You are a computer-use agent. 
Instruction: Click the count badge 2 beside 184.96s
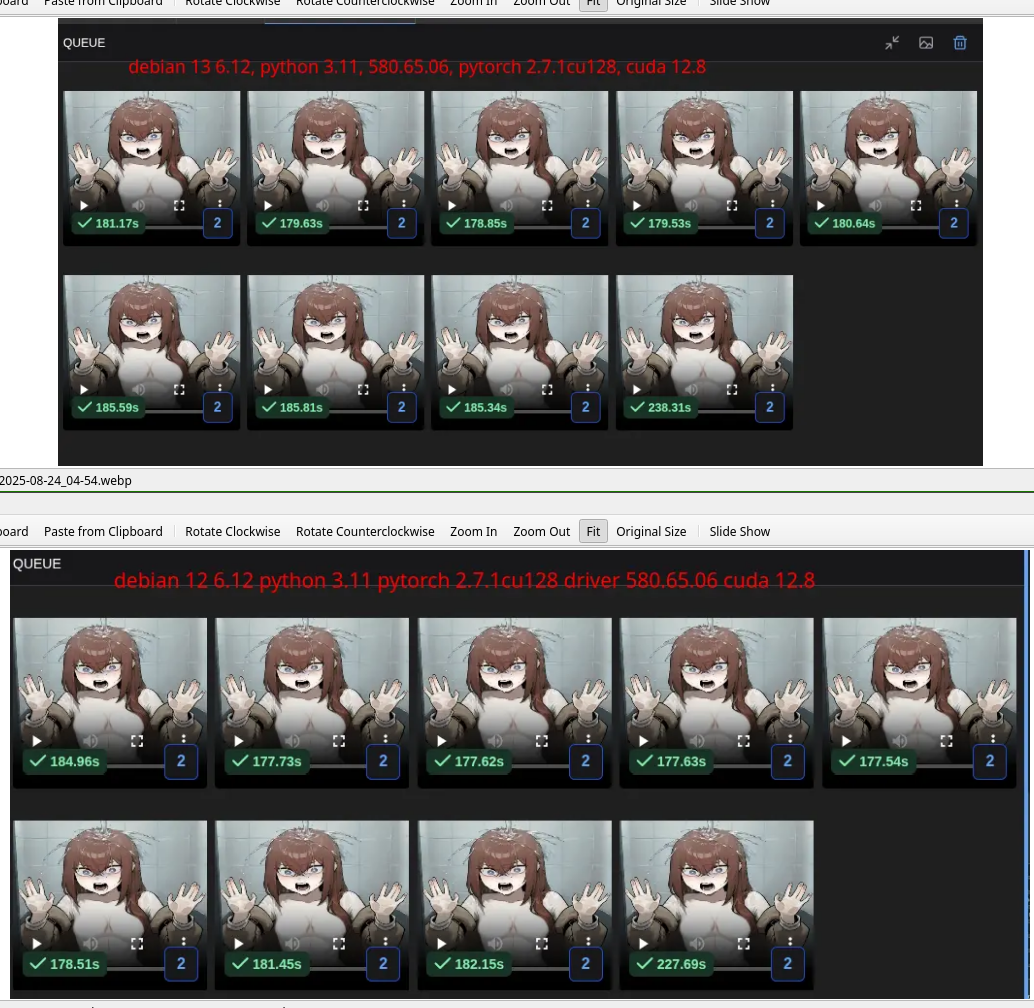(181, 761)
